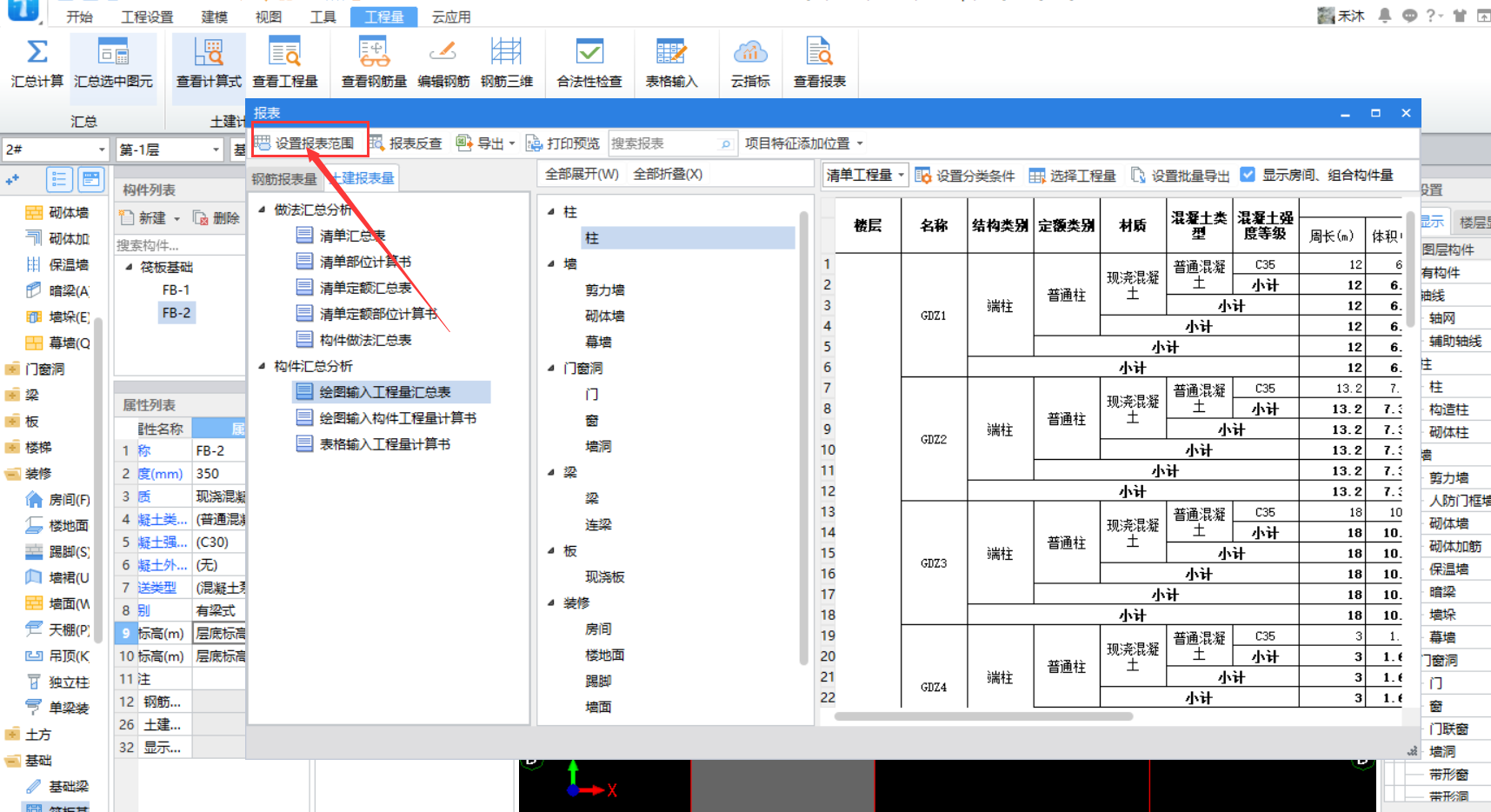Open the 建模 ribbon tab

(214, 17)
